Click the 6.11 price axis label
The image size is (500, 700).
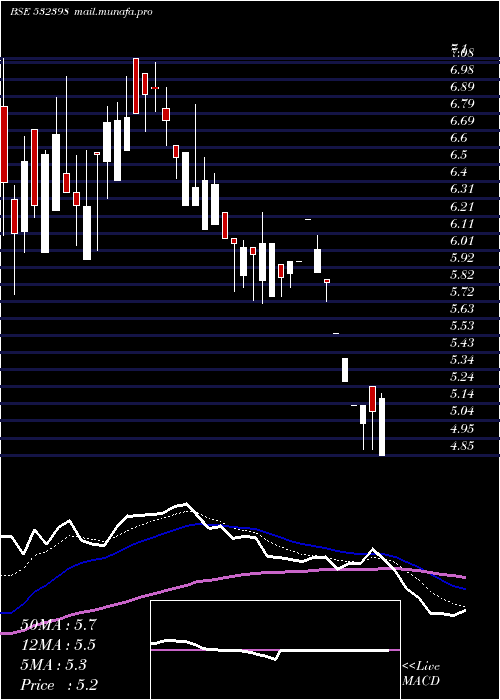462,224
